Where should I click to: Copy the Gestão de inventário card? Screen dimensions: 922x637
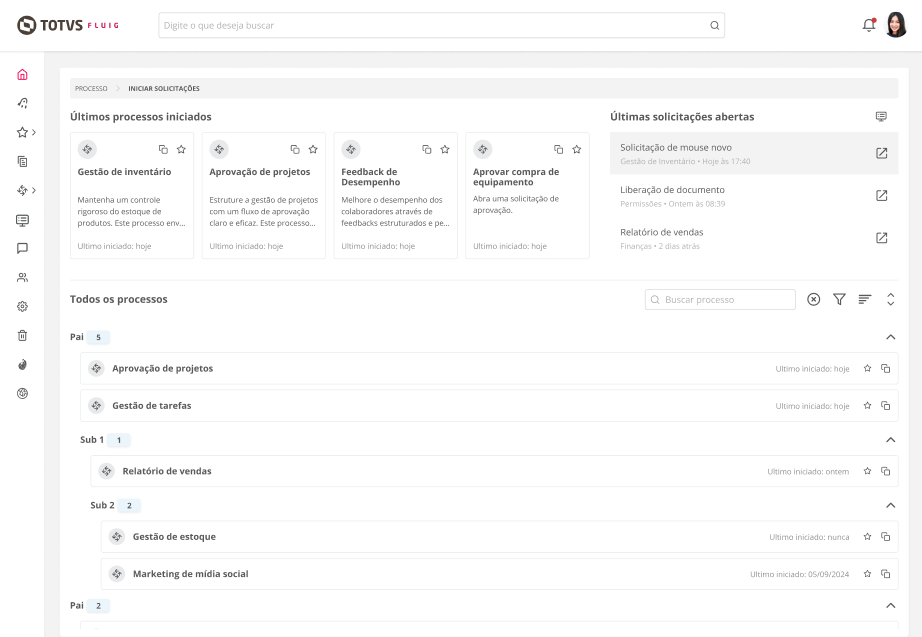[x=163, y=149]
